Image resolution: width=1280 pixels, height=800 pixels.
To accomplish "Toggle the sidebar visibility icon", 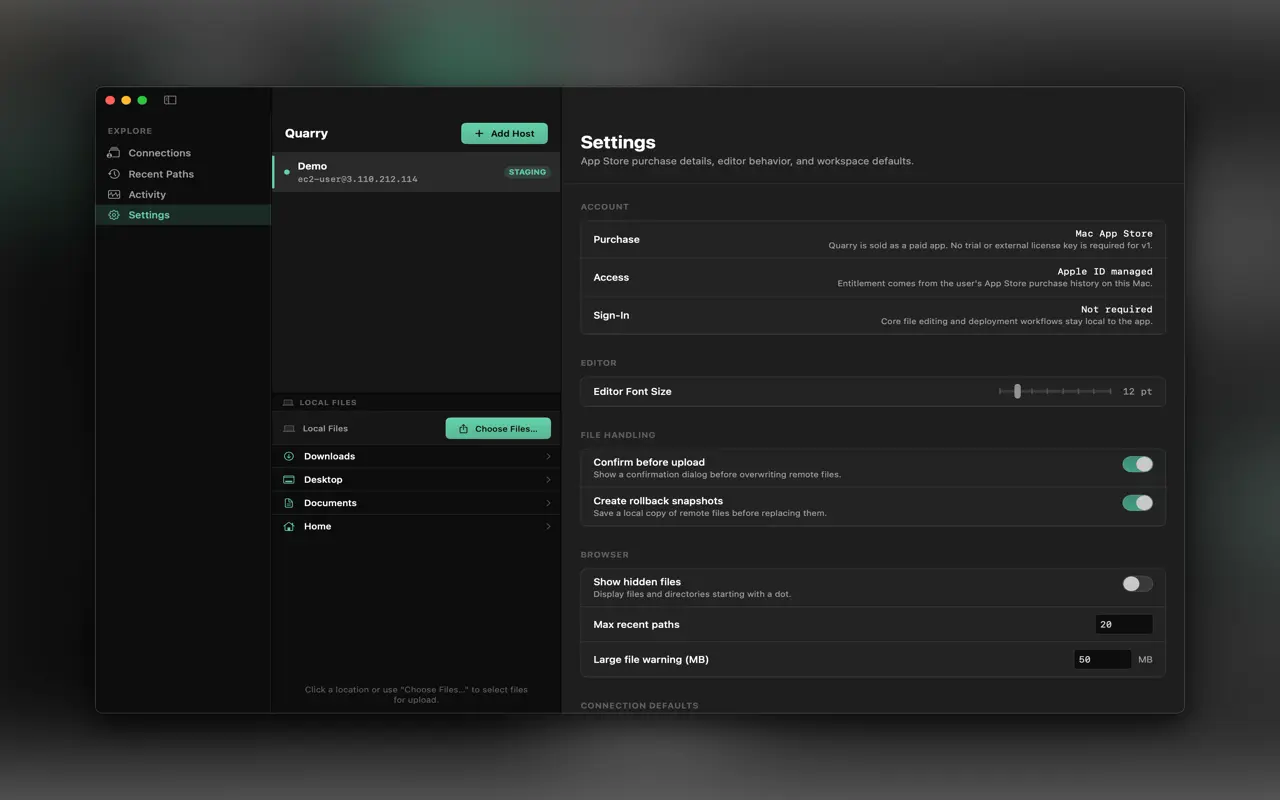I will pos(170,100).
